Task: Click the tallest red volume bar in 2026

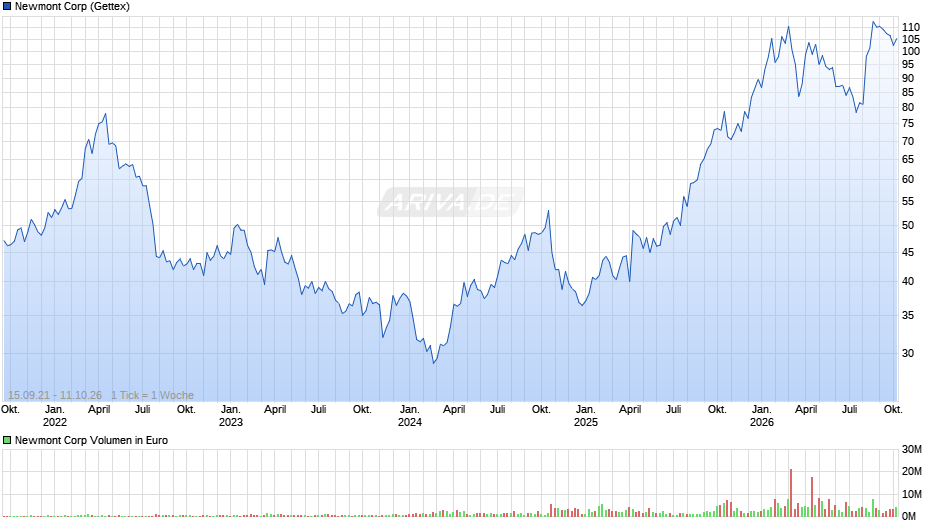Action: tap(791, 492)
